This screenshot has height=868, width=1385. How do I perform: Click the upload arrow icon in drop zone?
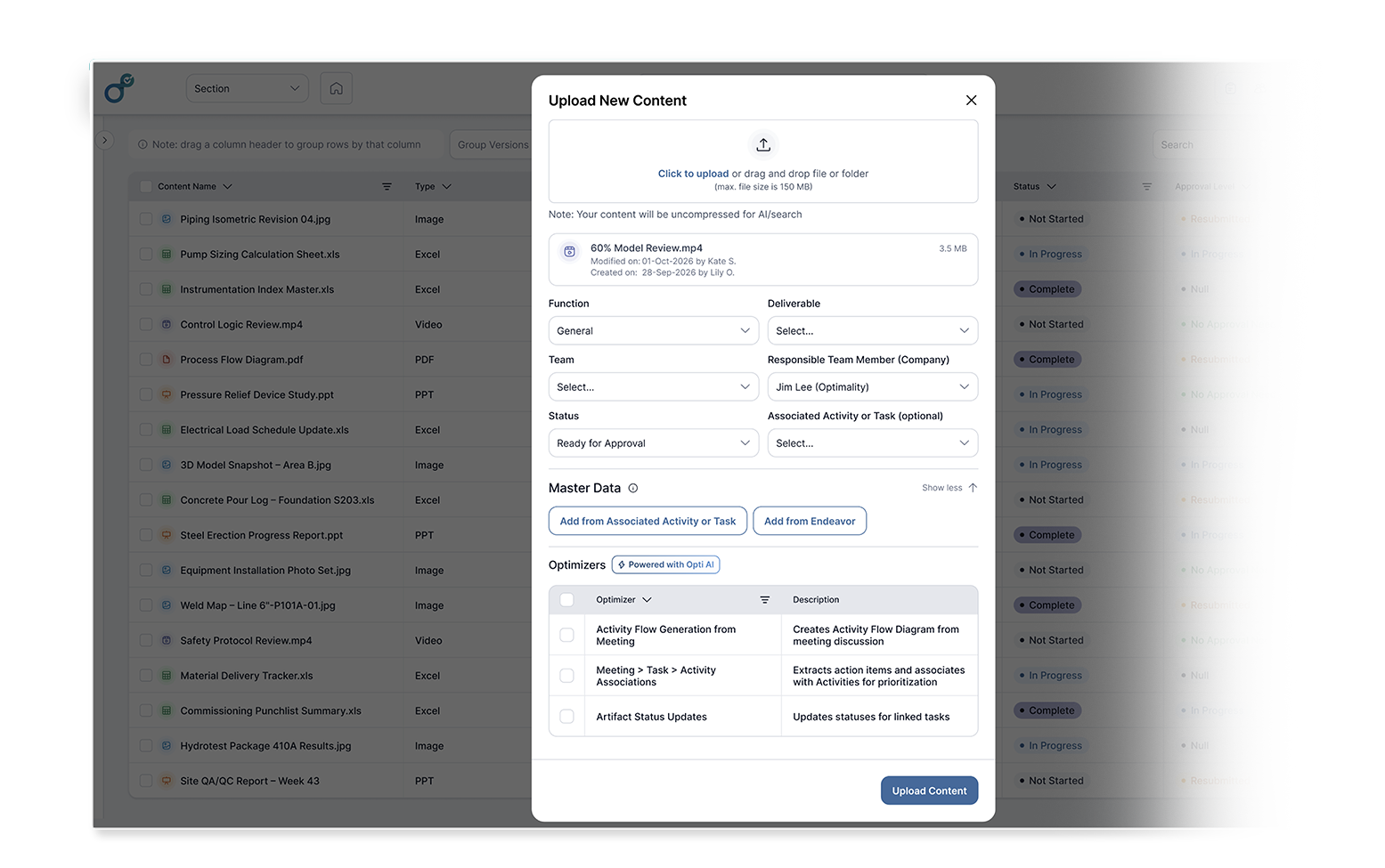tap(763, 145)
